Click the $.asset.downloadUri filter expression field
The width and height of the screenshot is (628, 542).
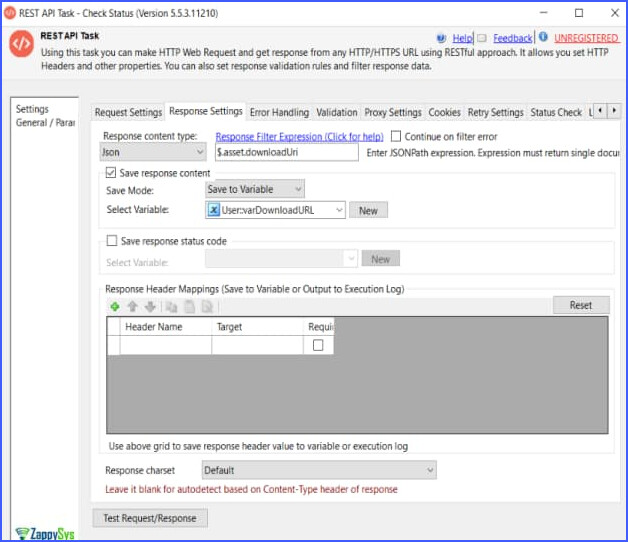287,152
